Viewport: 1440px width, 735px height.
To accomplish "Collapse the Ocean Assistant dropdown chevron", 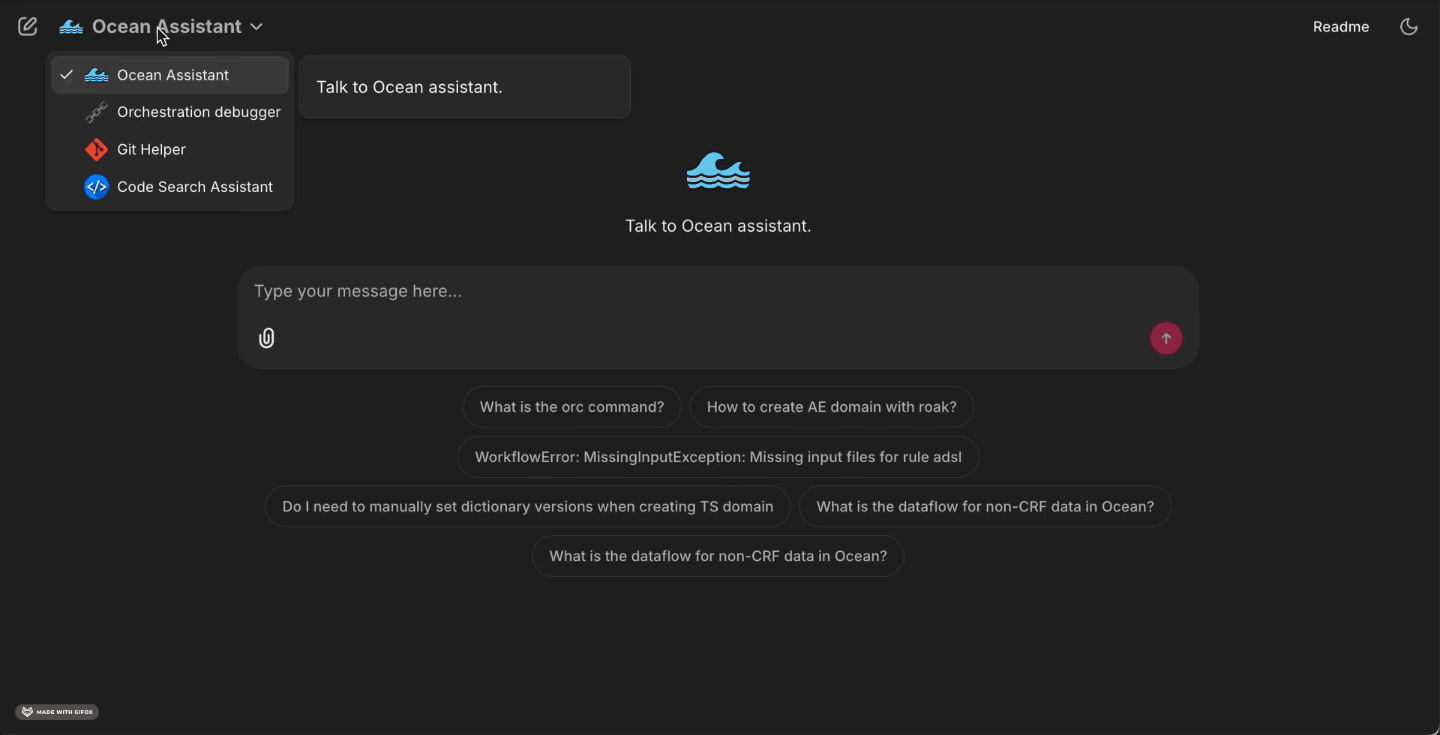I will (x=257, y=27).
